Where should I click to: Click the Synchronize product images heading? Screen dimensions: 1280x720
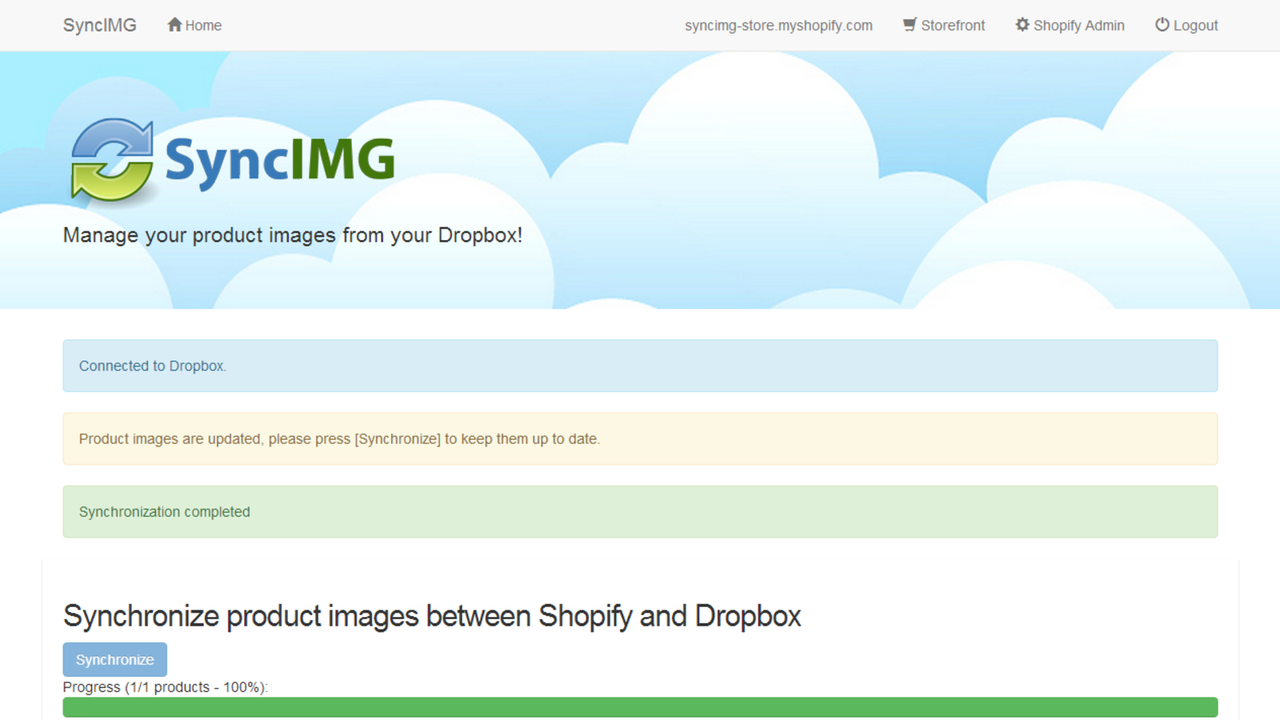(x=432, y=616)
